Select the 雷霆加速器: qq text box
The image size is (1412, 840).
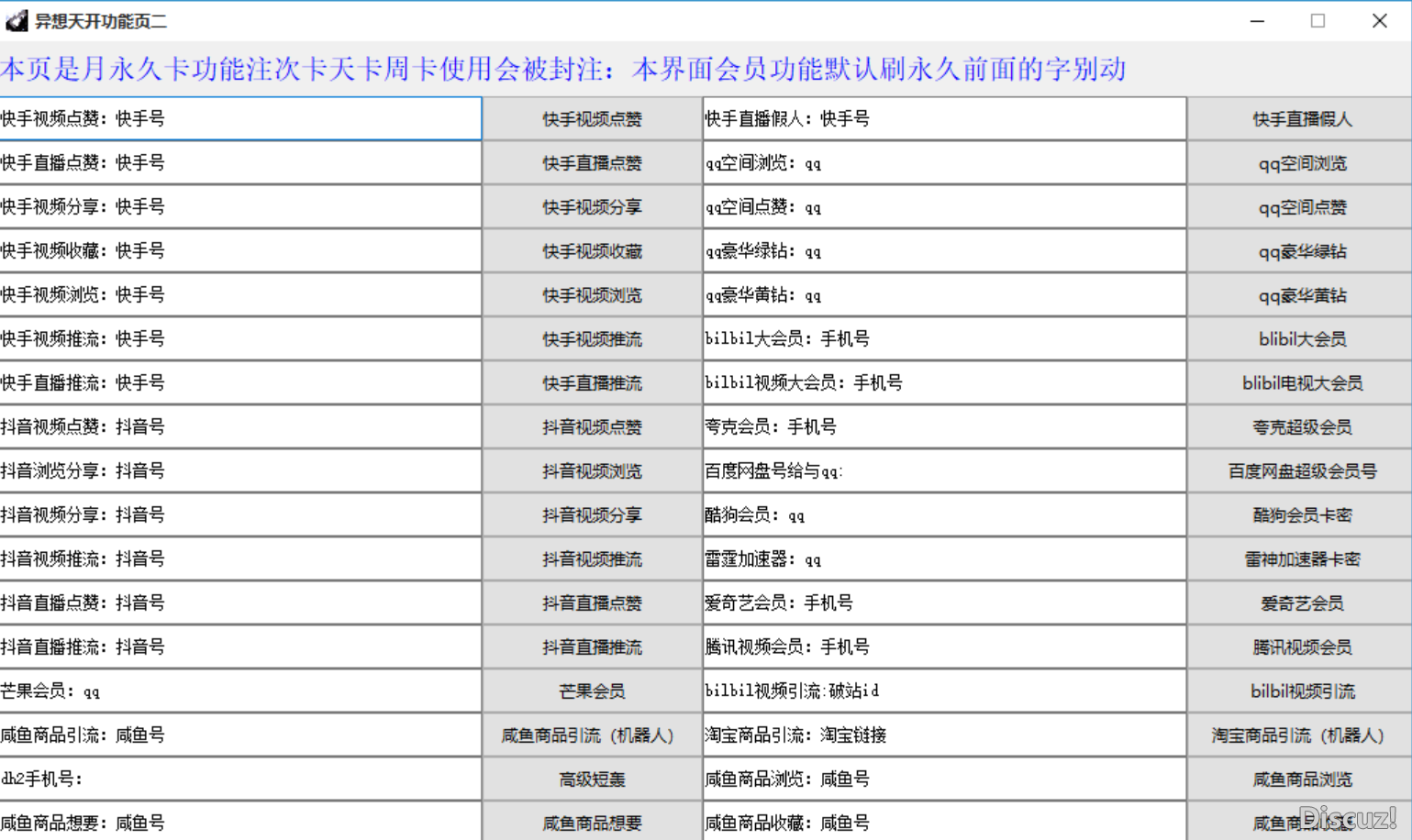point(944,559)
